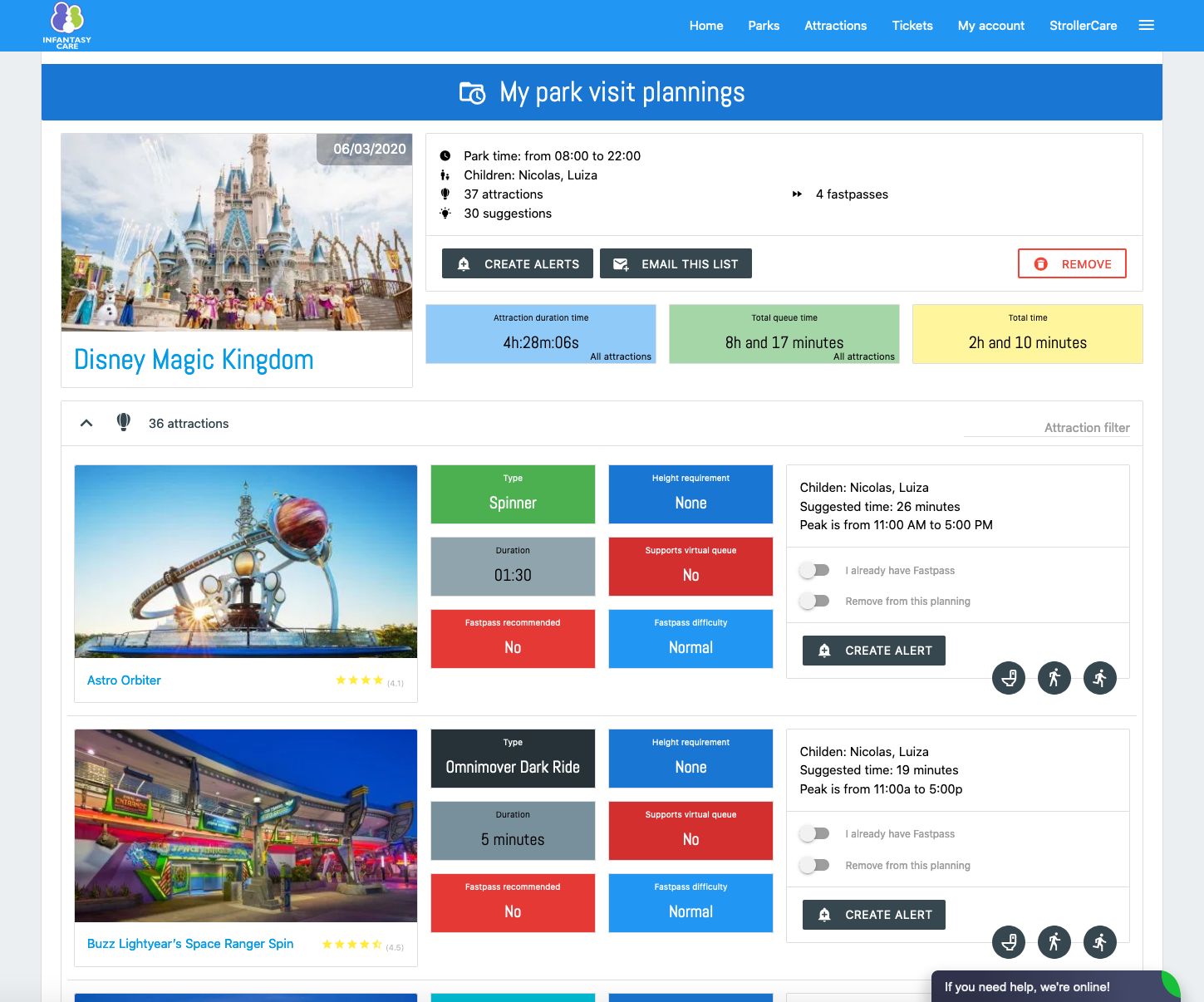Click the walking person icon for Buzz Lightyear ride
The width and height of the screenshot is (1204, 1002).
click(x=1054, y=942)
